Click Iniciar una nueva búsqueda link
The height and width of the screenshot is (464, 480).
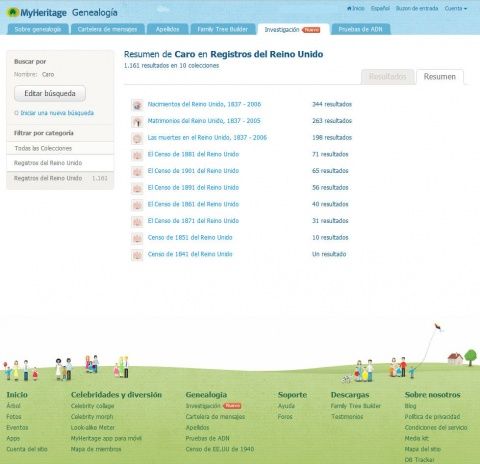(57, 113)
